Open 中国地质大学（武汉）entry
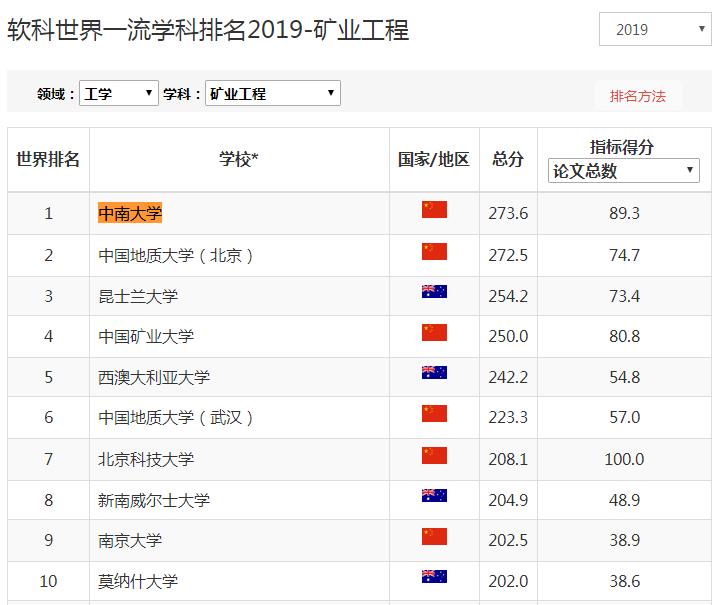Screen dimensions: 720x605 click(176, 417)
